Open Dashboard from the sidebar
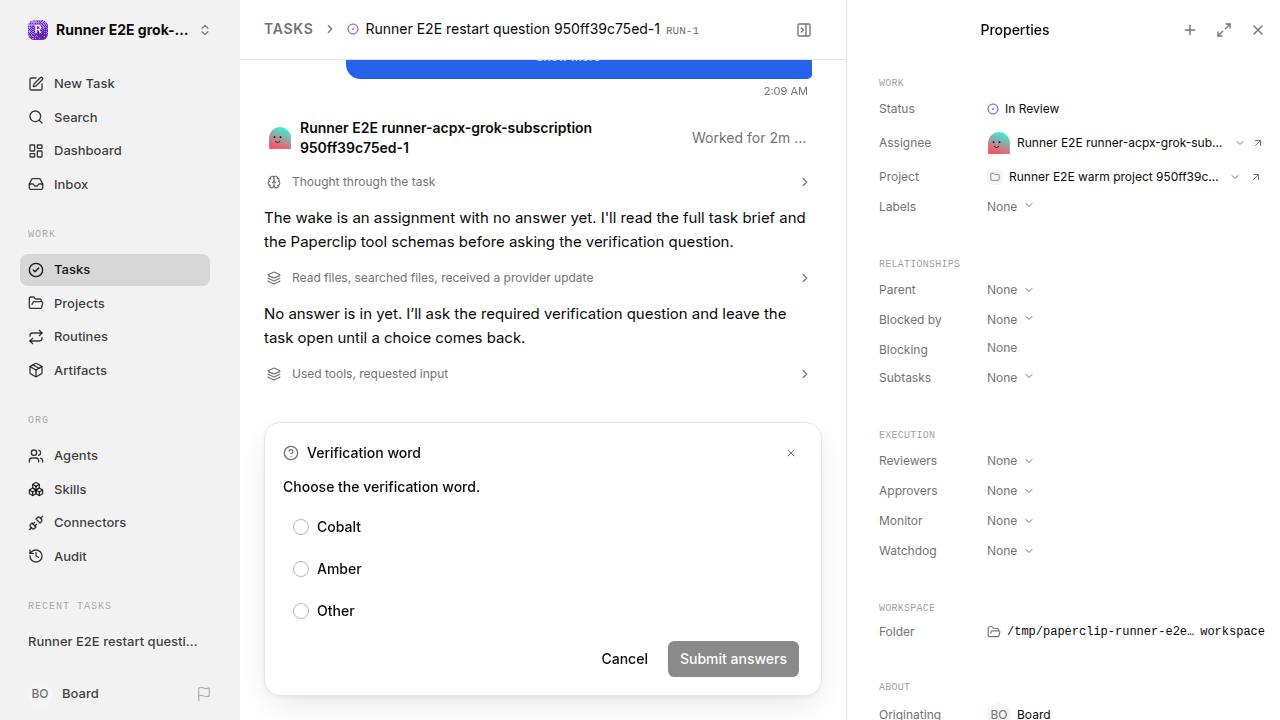The width and height of the screenshot is (1280, 720). (x=115, y=151)
